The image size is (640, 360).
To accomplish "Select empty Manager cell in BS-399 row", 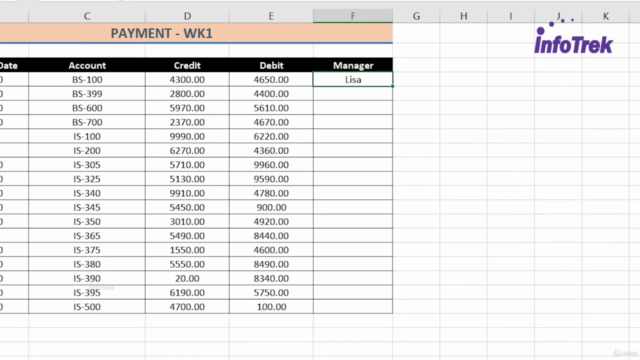I will coord(353,94).
